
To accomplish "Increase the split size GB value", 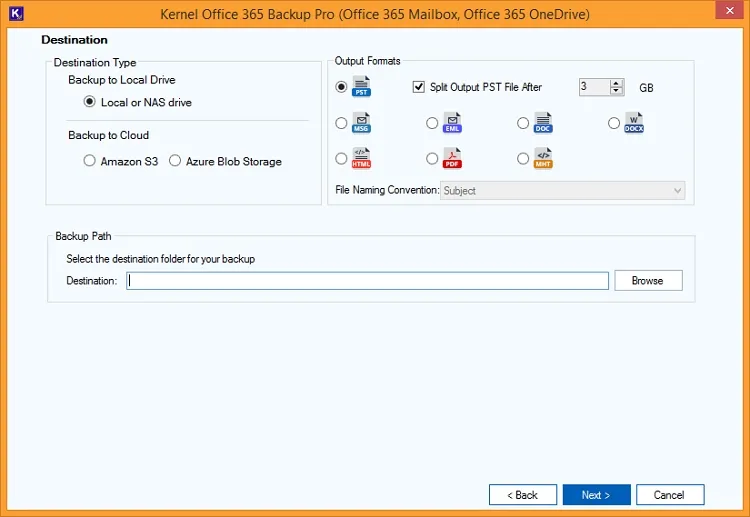I will (x=617, y=83).
